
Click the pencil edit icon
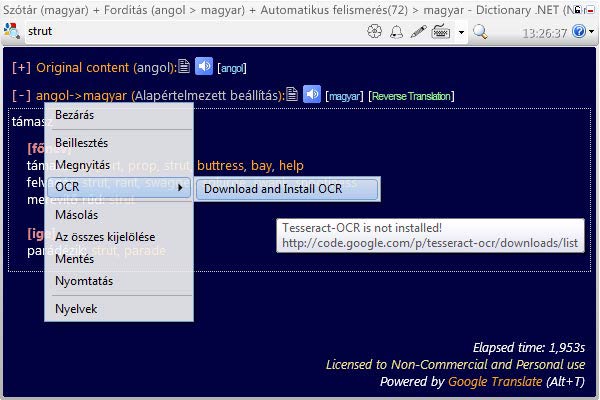coord(418,32)
